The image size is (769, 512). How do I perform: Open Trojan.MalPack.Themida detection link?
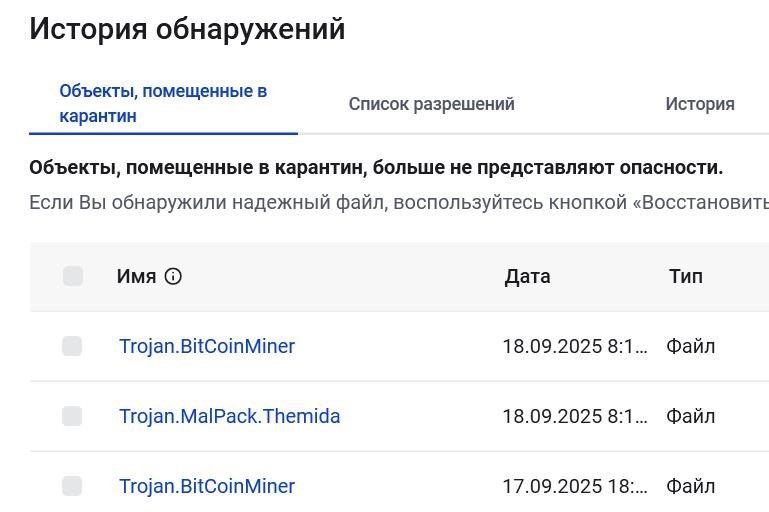[229, 416]
